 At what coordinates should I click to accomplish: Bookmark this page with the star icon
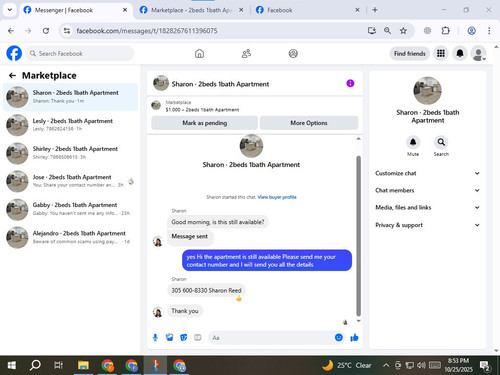403,31
